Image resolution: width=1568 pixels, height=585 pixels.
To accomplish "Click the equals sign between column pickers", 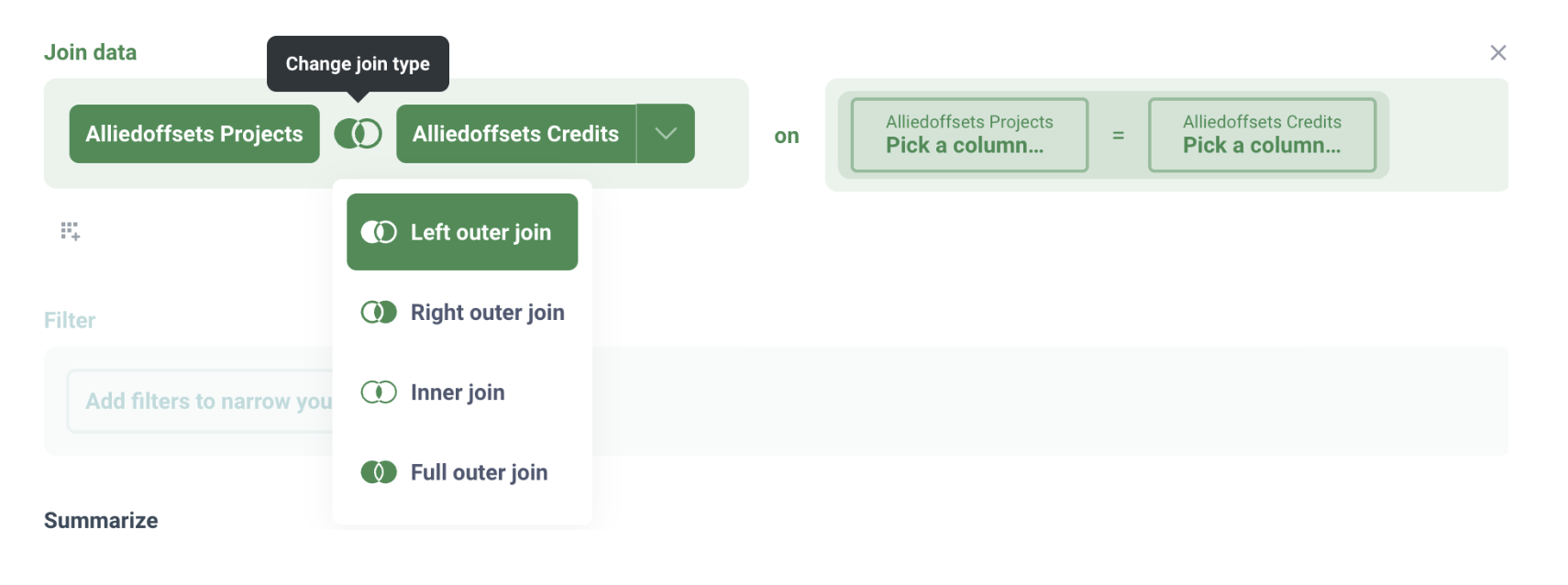I will pyautogui.click(x=1119, y=135).
